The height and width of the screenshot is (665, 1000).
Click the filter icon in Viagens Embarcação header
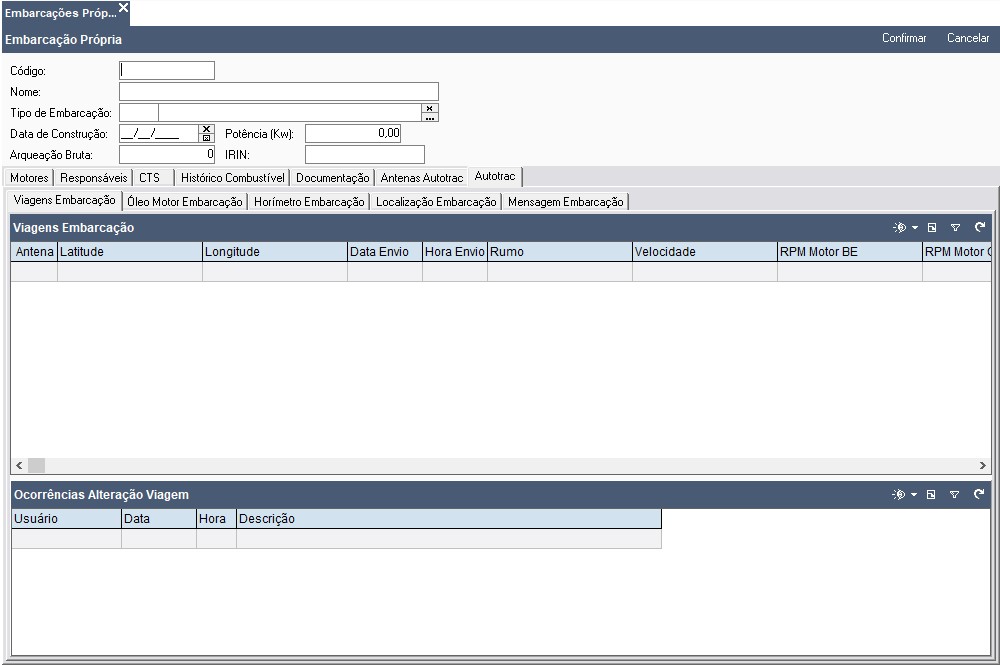click(x=955, y=228)
